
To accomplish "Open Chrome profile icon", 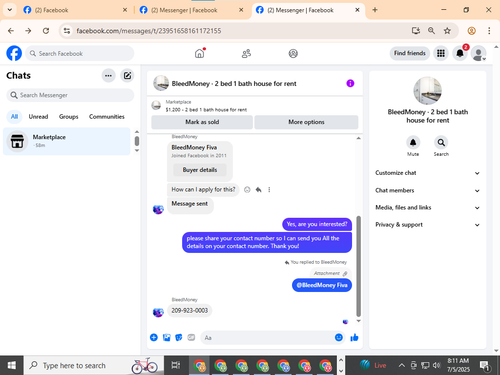I will point(471,31).
